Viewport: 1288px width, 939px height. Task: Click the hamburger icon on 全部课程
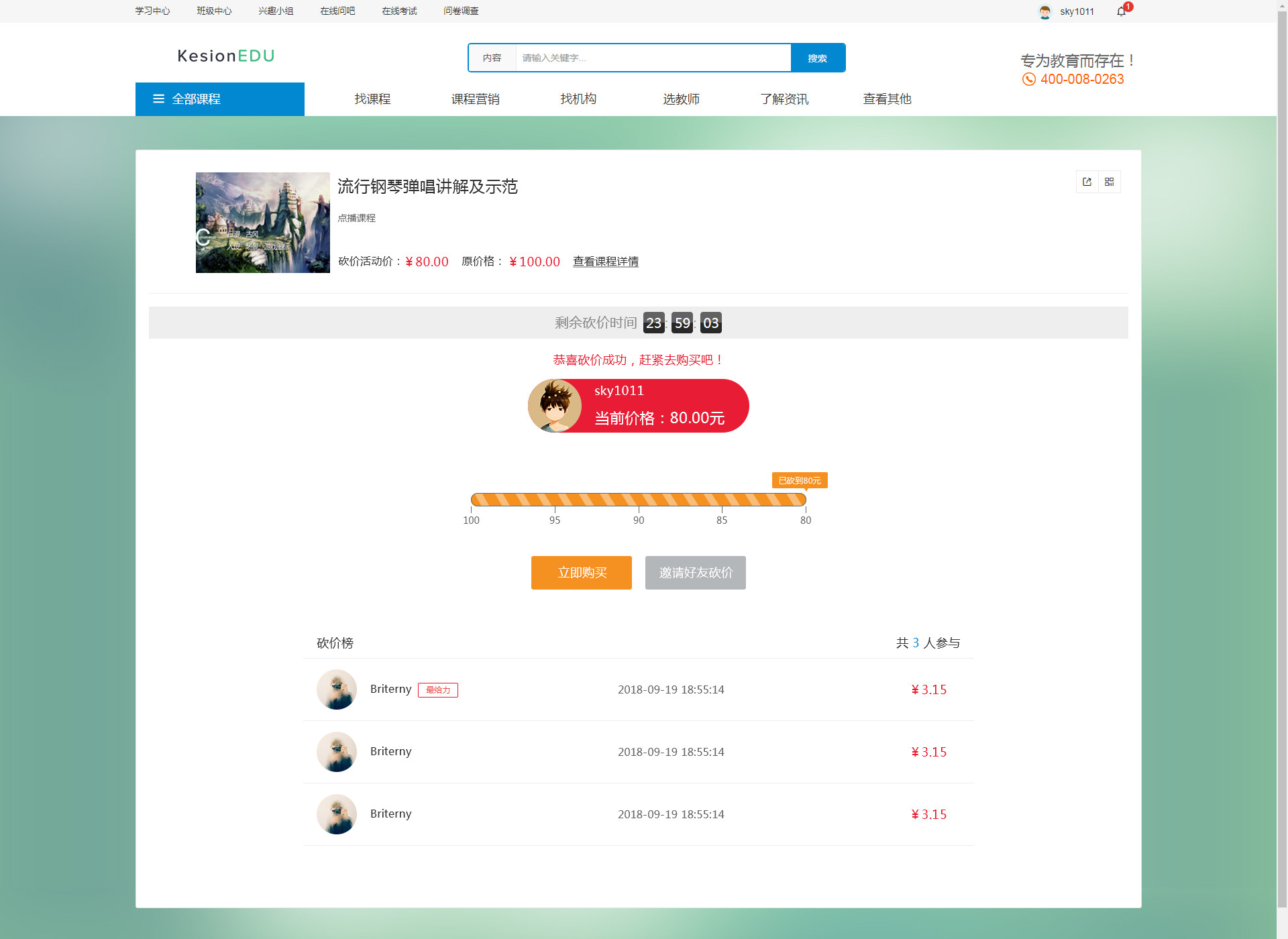(x=158, y=99)
